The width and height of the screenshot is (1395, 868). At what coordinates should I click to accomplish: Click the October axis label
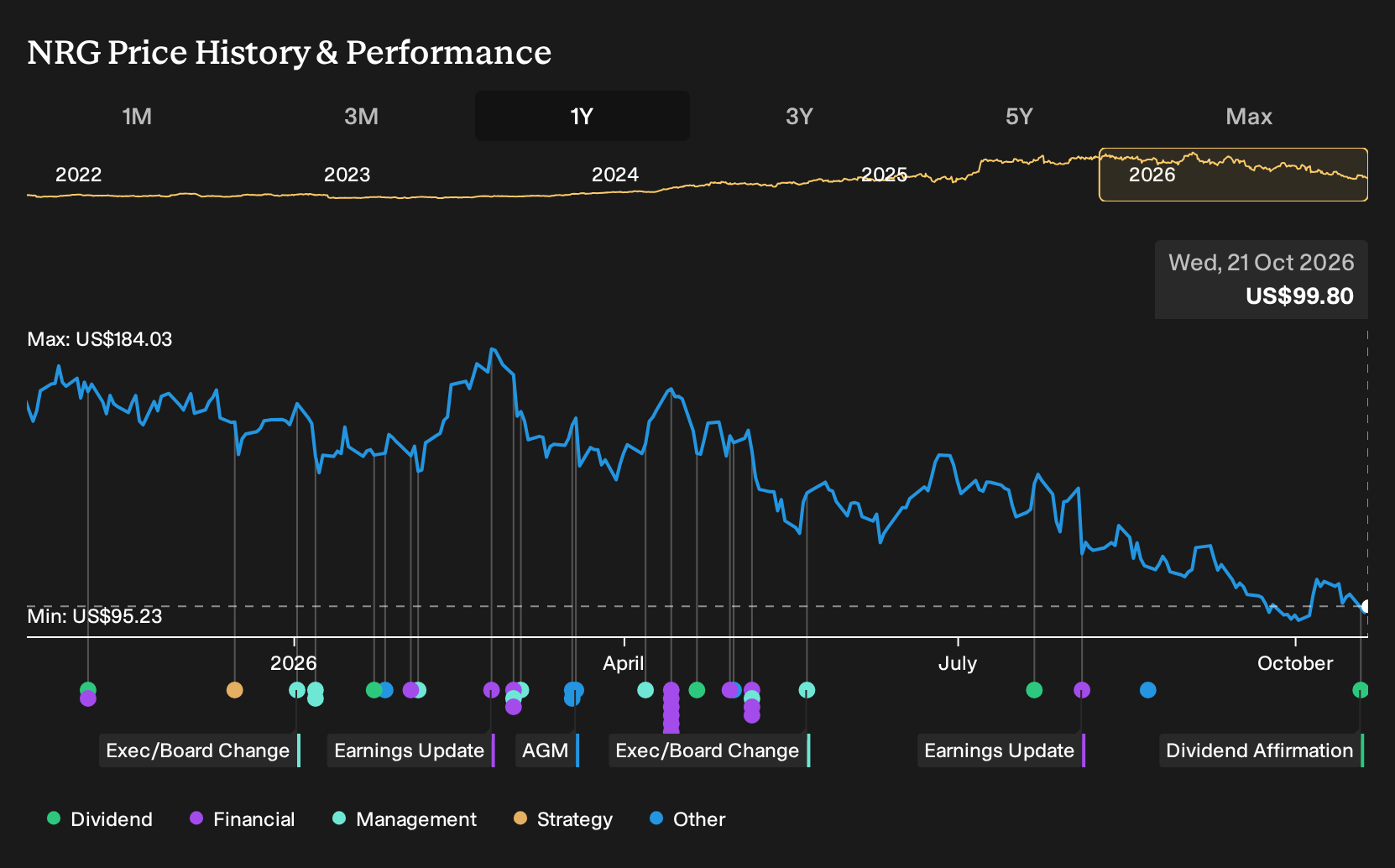(x=1295, y=663)
